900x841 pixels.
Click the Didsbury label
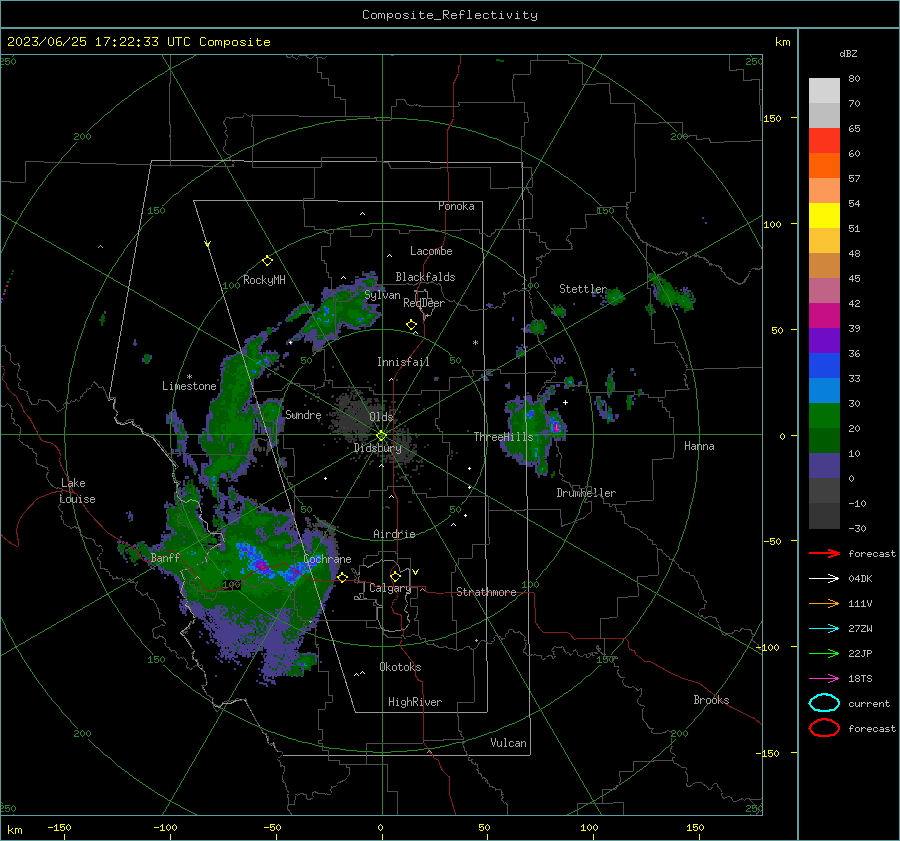[x=378, y=448]
